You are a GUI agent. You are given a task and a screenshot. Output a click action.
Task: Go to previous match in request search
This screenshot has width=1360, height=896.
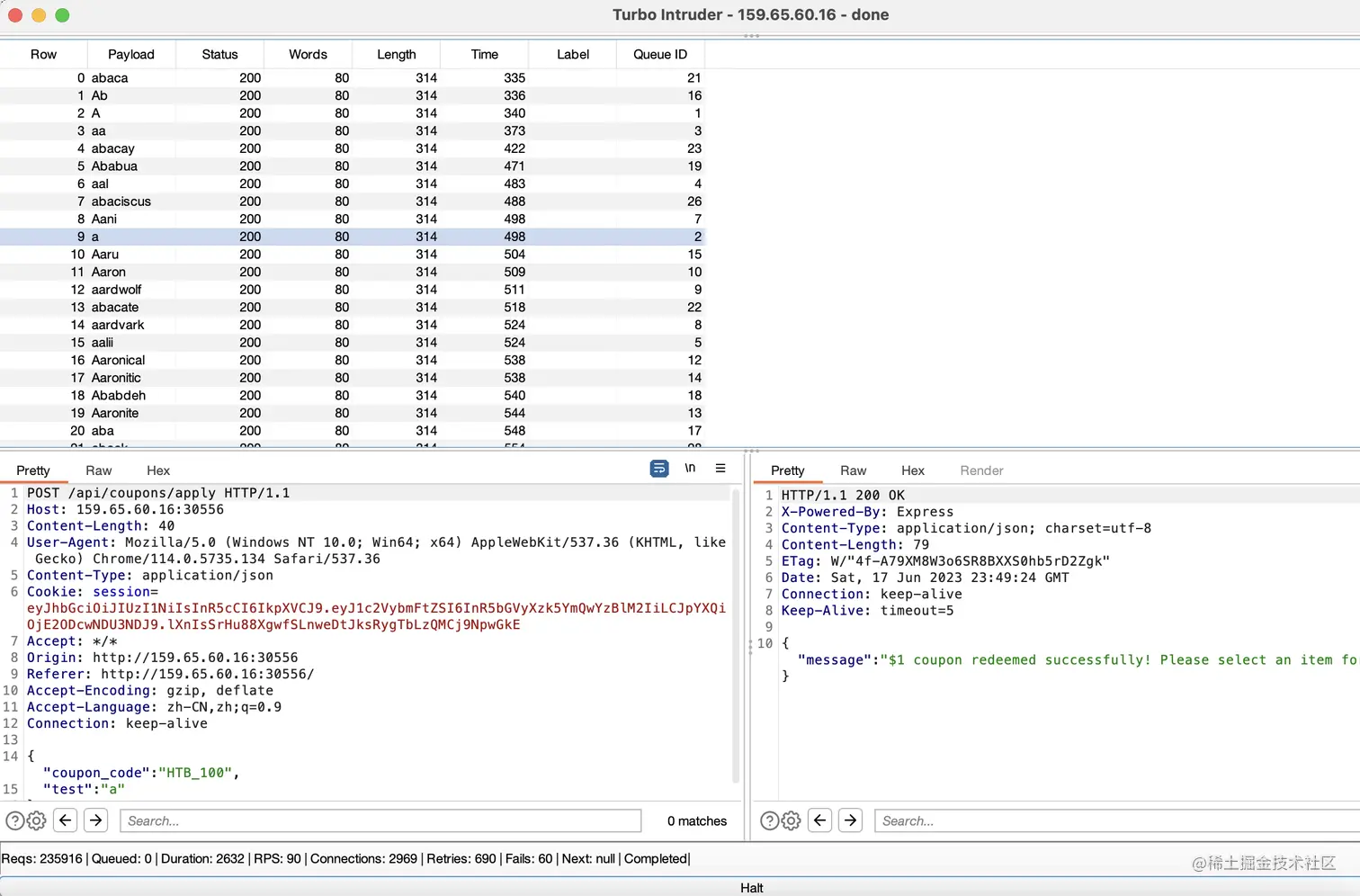tap(66, 820)
